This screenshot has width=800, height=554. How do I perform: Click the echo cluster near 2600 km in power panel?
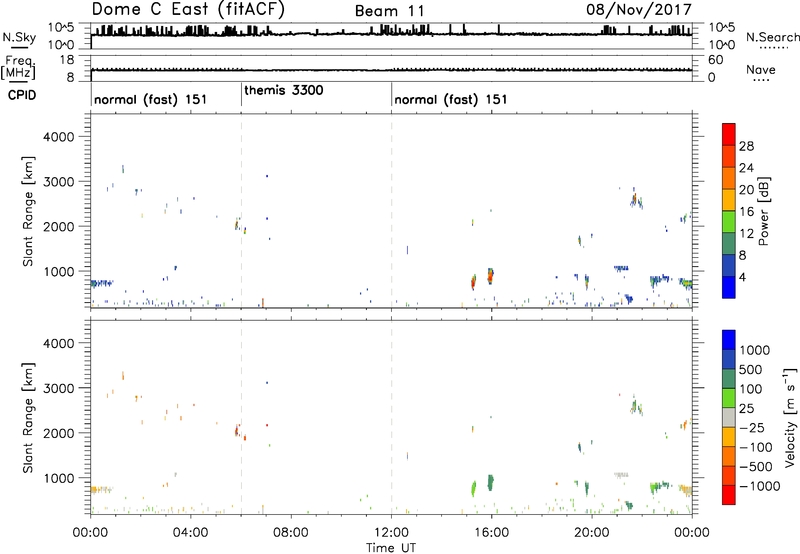635,199
